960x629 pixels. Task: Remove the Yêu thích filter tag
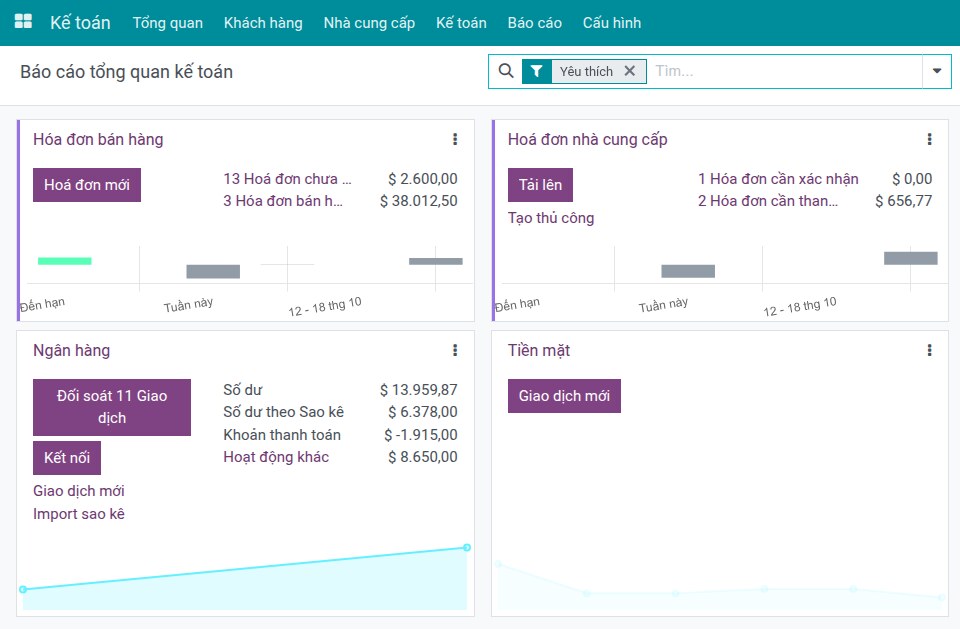point(629,71)
